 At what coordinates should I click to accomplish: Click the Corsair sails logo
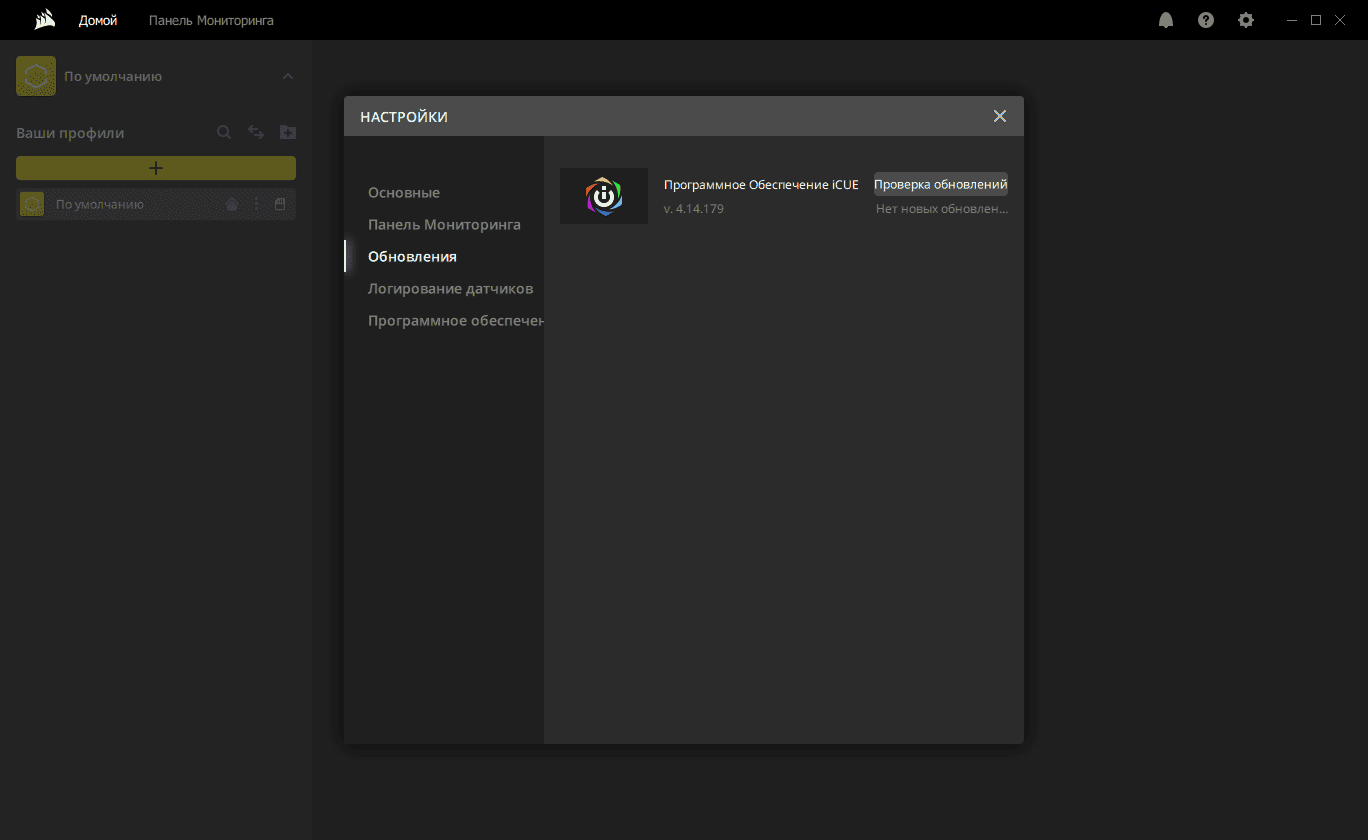[44, 20]
